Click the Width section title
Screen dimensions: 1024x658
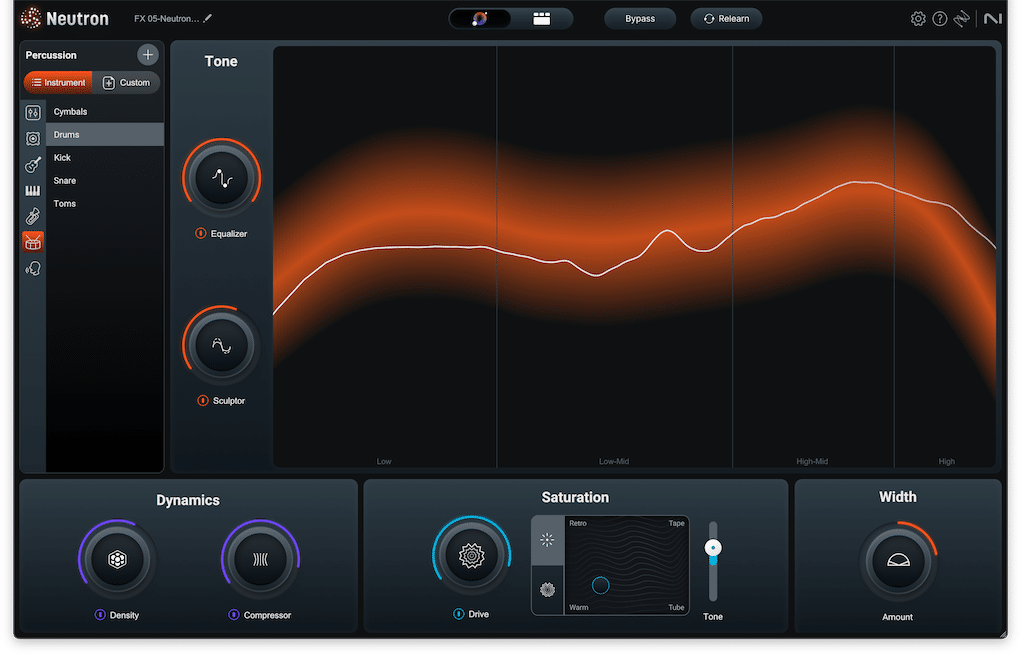pos(898,497)
